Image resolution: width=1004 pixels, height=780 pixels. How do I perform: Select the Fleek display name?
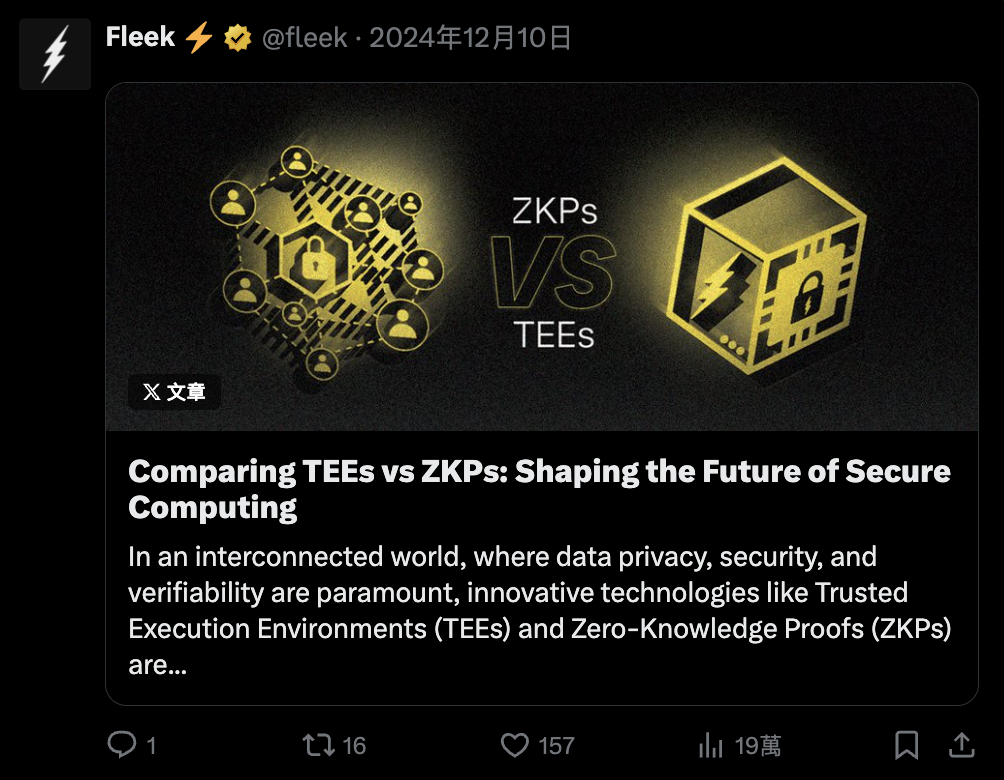(140, 36)
